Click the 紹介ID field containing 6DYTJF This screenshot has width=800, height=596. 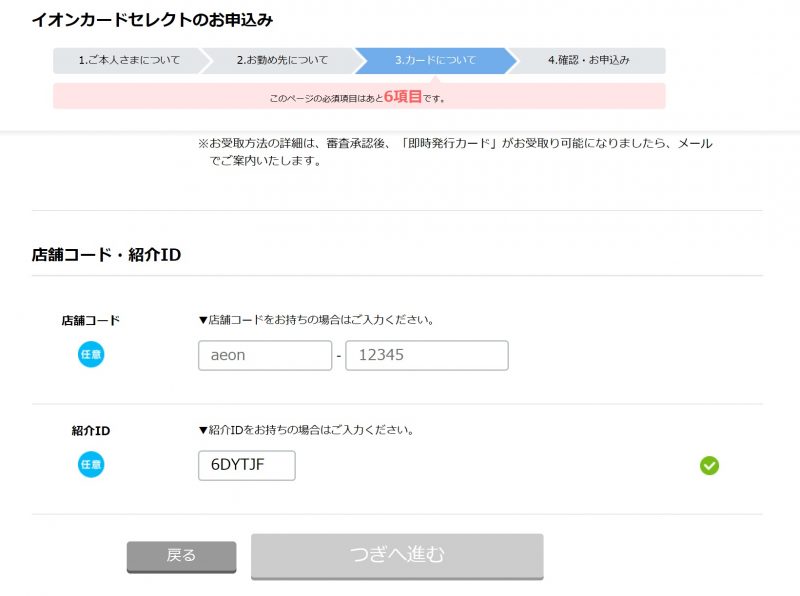tap(246, 465)
